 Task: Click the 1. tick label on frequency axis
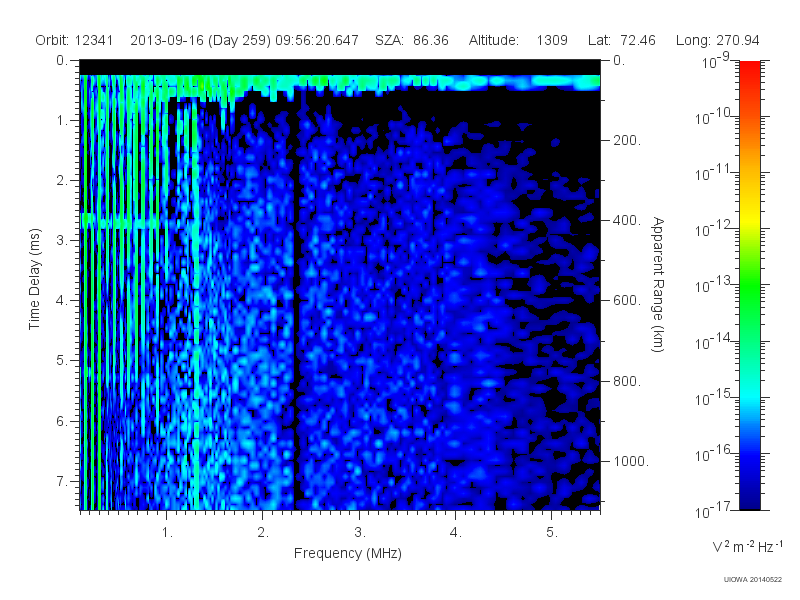(x=167, y=533)
